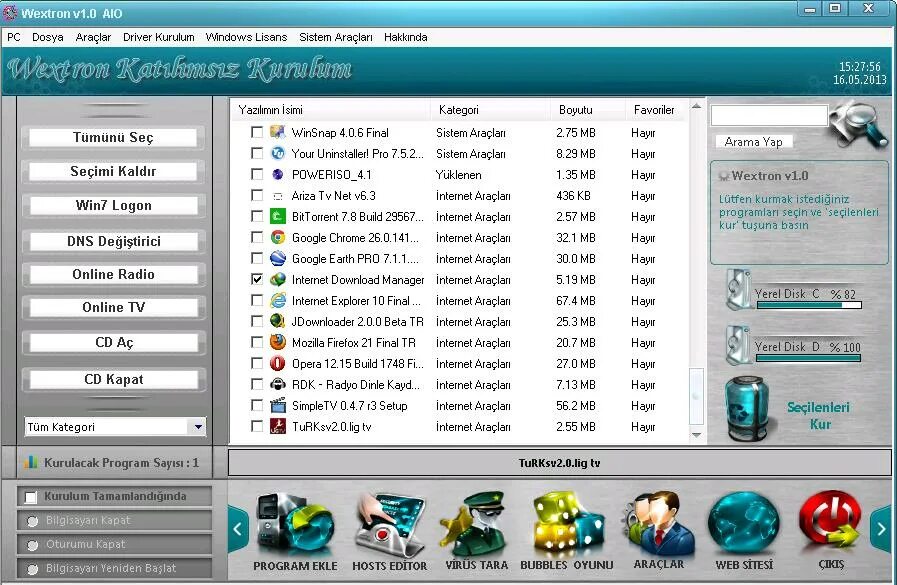Image resolution: width=897 pixels, height=585 pixels.
Task: Click the Seçimi Kaldır button
Action: click(113, 171)
